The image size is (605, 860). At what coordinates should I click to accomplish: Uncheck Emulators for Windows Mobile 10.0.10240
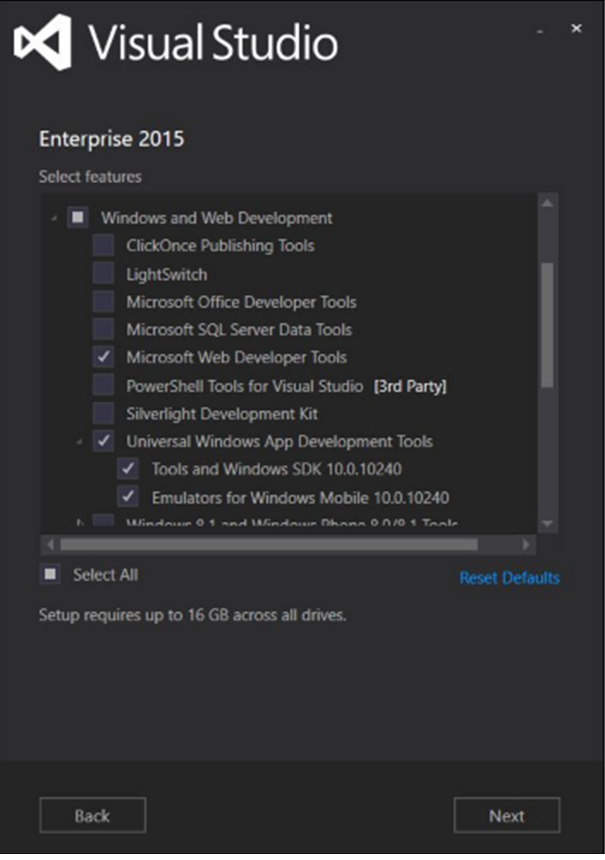(128, 497)
